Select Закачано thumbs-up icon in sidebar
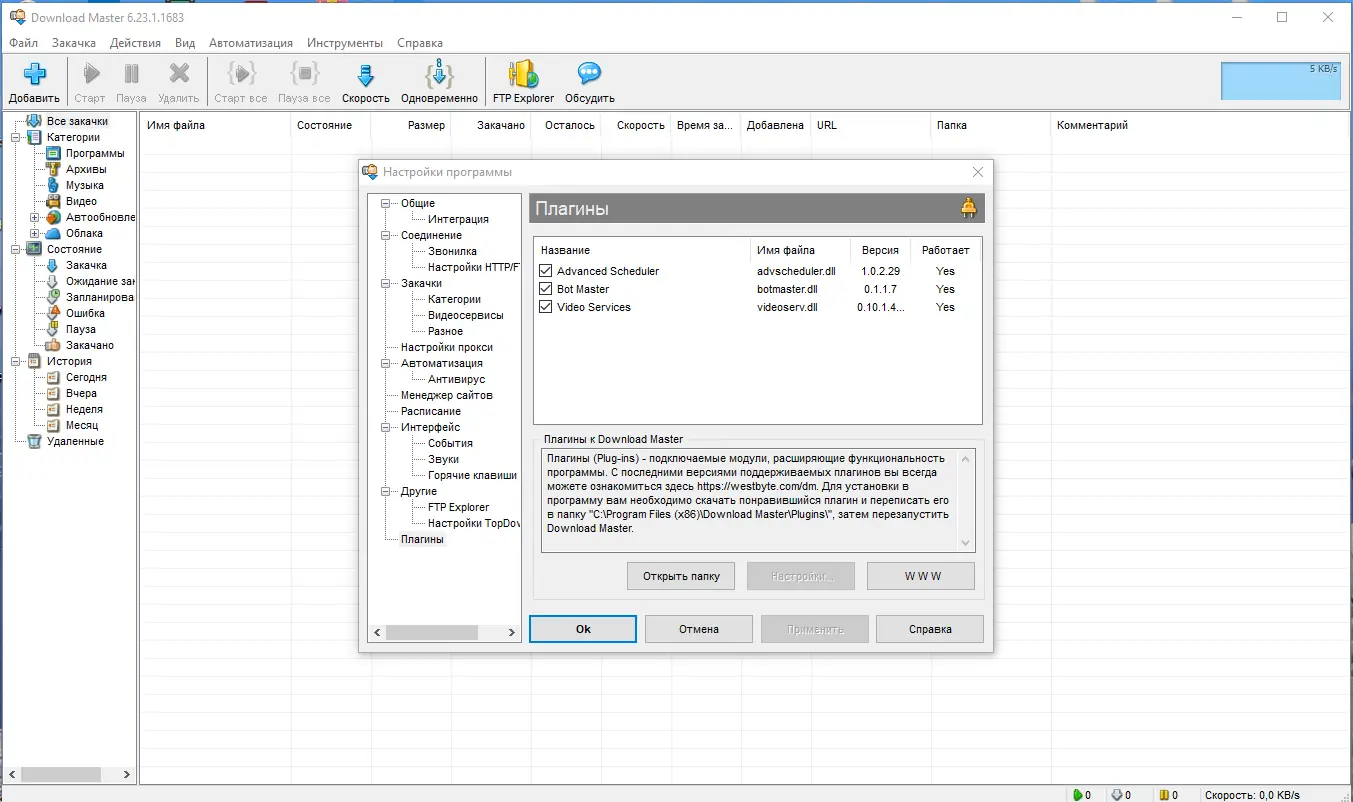1353x802 pixels. pyautogui.click(x=54, y=345)
